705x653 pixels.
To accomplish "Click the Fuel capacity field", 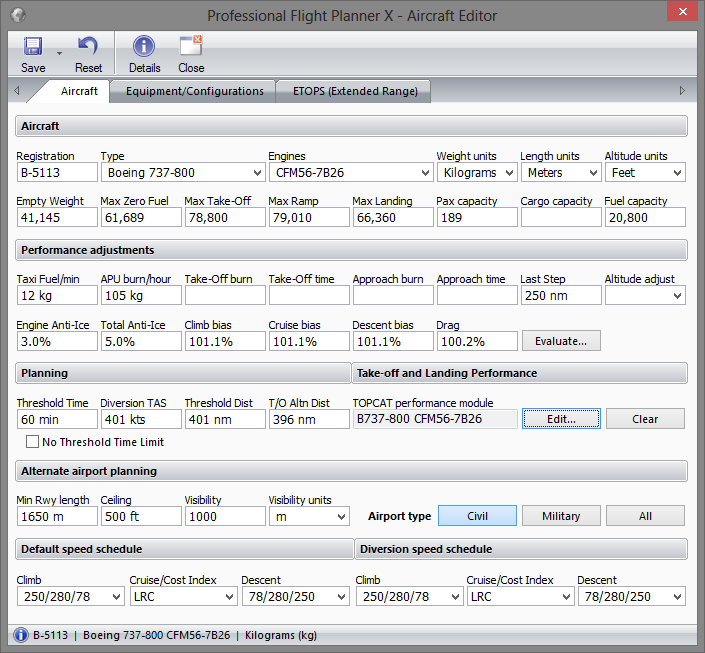I will pyautogui.click(x=645, y=218).
